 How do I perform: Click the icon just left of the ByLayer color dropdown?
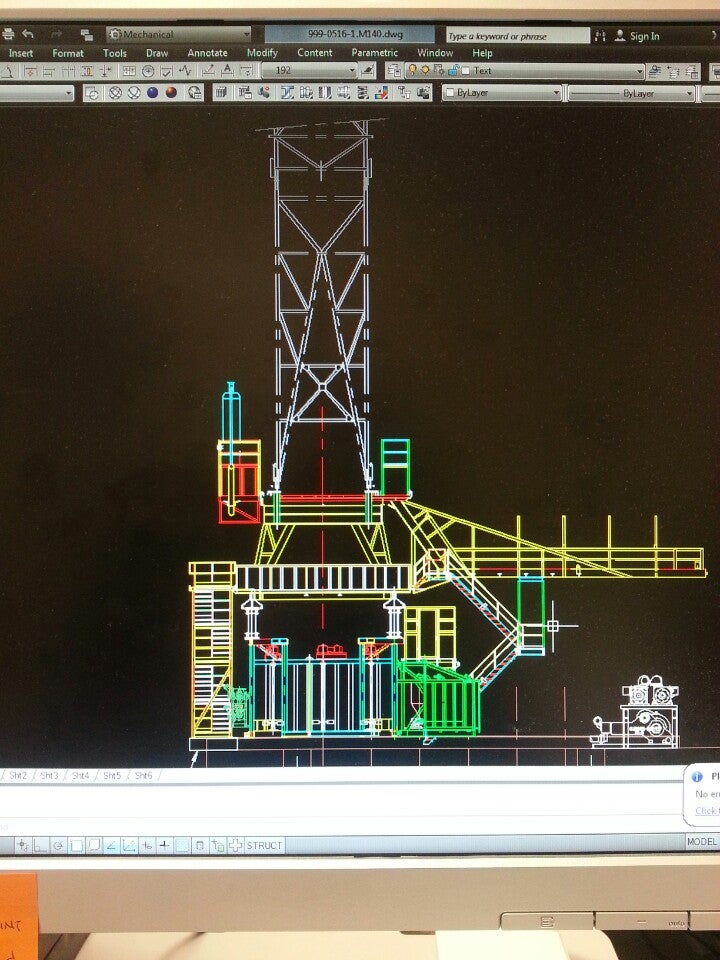(x=424, y=93)
